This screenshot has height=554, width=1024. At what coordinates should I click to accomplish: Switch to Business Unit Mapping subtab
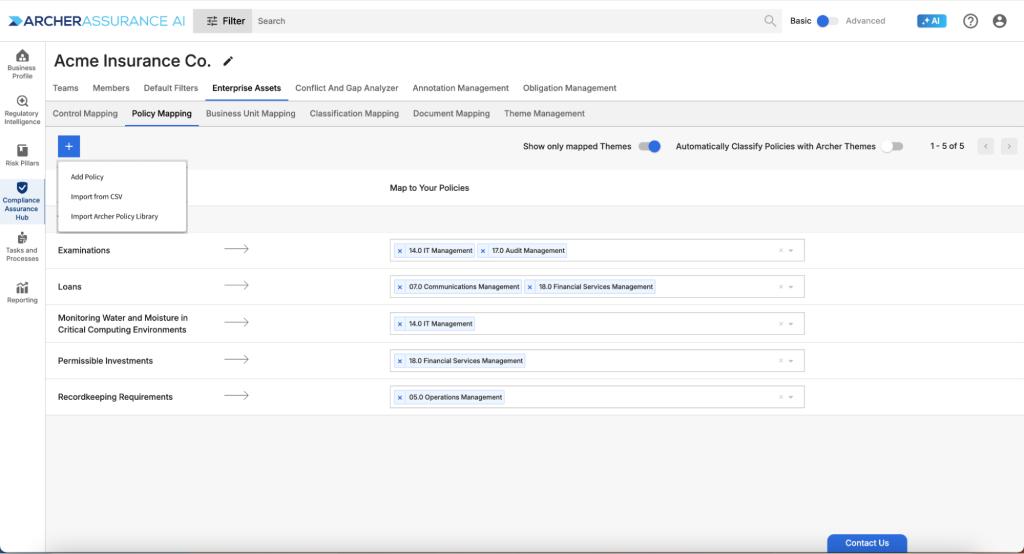pyautogui.click(x=250, y=114)
